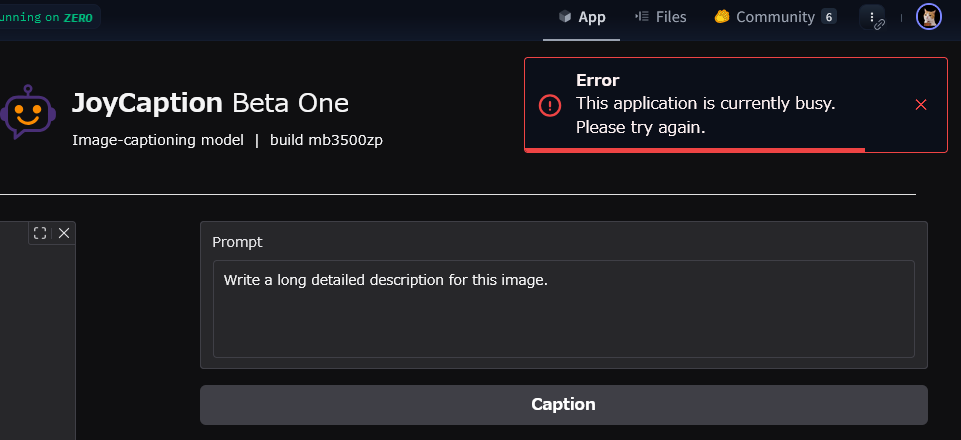
Task: Click the JoyCaption Beta One title
Action: point(210,103)
